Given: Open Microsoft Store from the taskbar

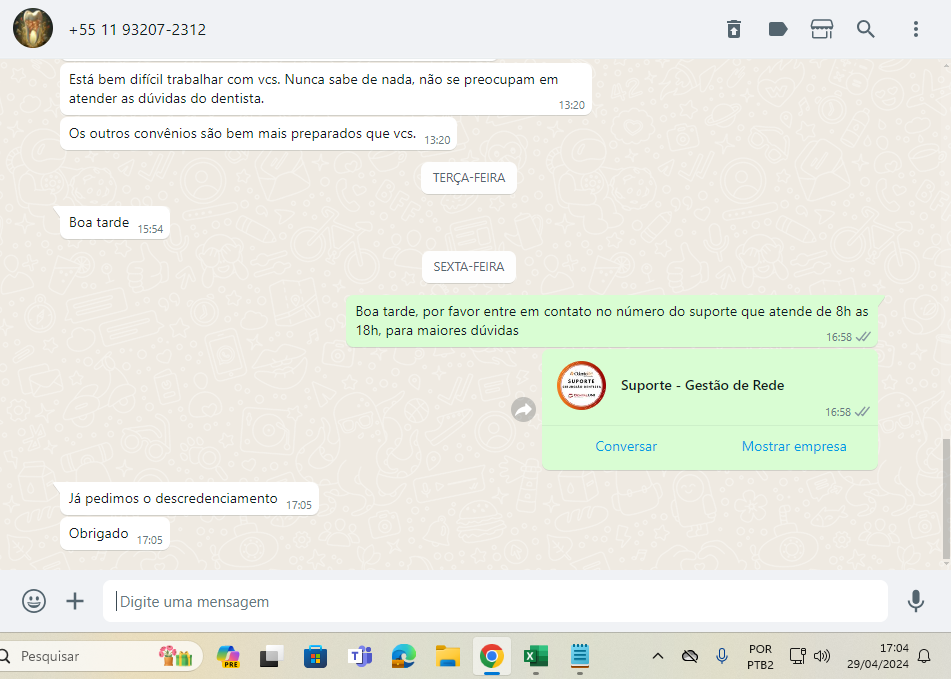Looking at the screenshot, I should click(x=315, y=656).
